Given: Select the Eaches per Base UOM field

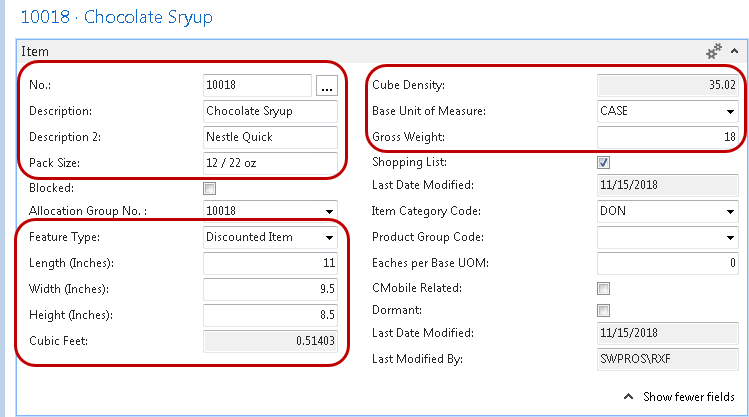Looking at the screenshot, I should click(x=668, y=263).
